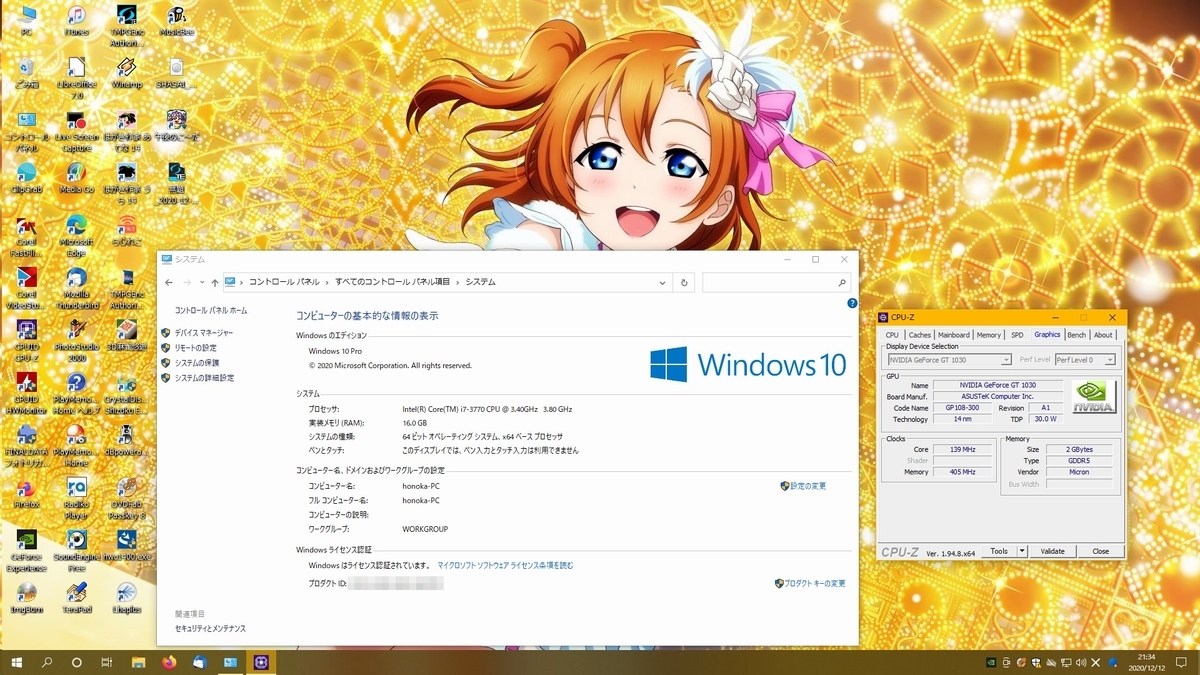This screenshot has height=675, width=1200.
Task: Open the Corel VideoStudio desktop icon
Action: [27, 289]
